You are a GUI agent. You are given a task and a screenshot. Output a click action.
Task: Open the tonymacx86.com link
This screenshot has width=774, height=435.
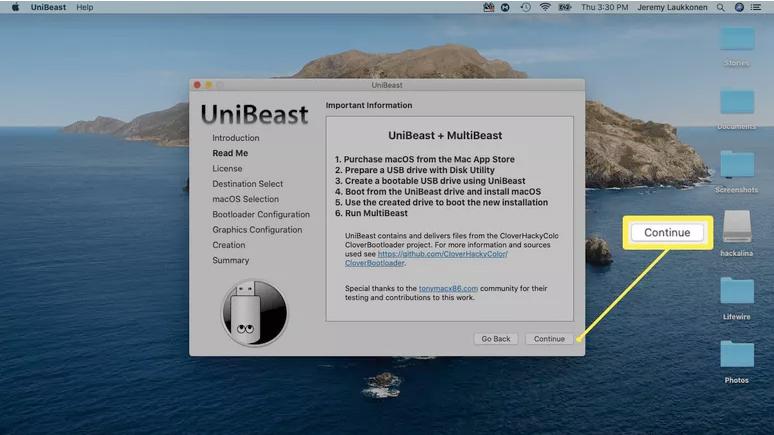448,288
